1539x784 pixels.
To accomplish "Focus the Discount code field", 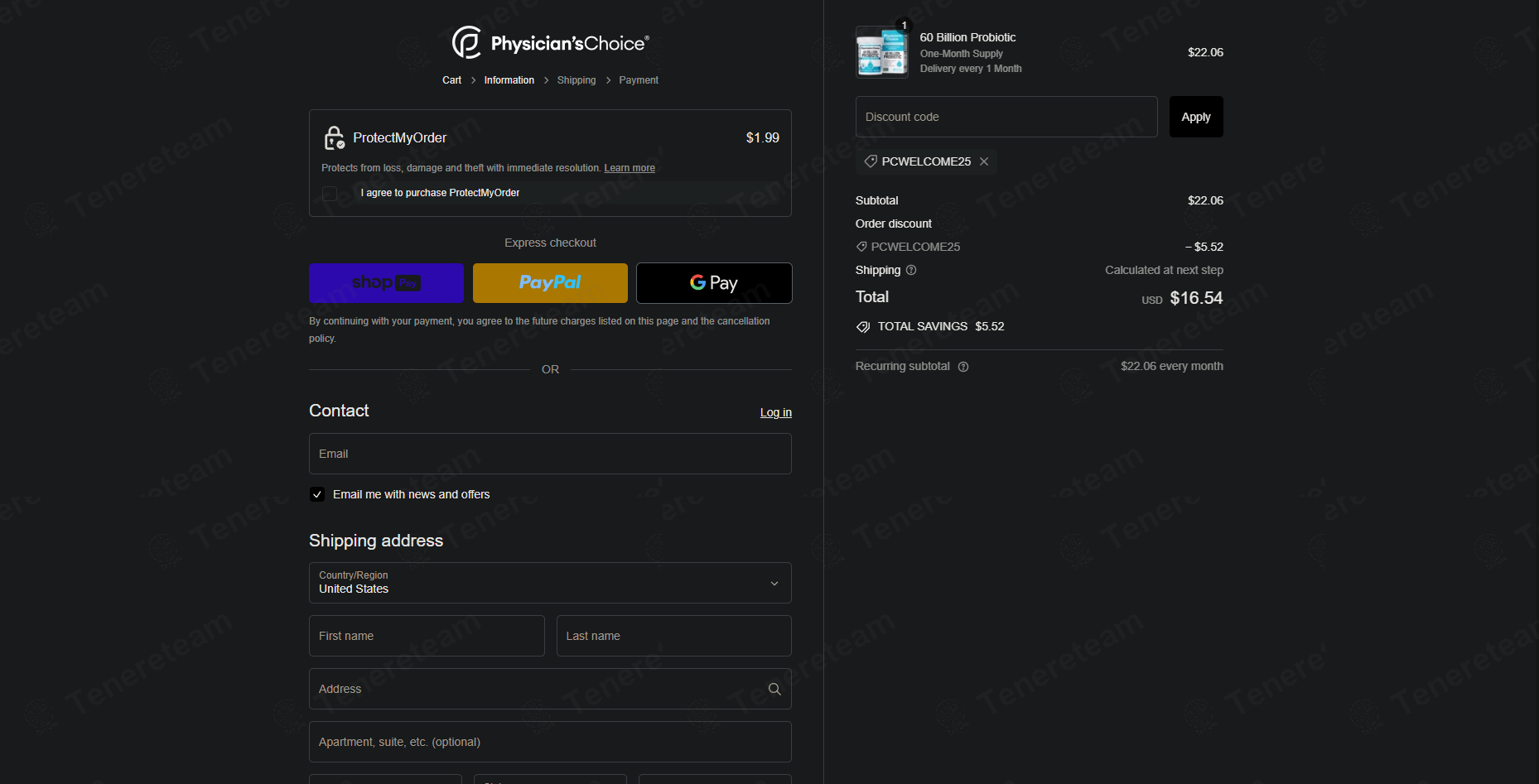I will tap(1006, 117).
